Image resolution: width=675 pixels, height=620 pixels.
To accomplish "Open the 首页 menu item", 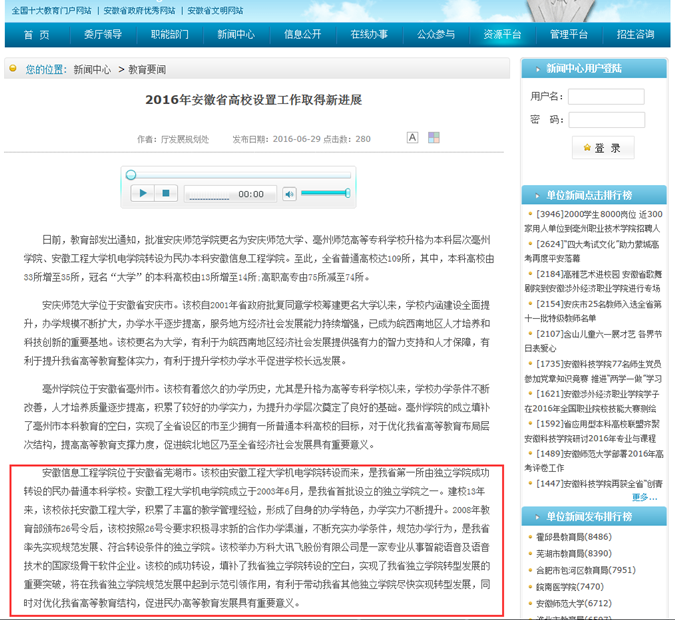I will coord(37,34).
